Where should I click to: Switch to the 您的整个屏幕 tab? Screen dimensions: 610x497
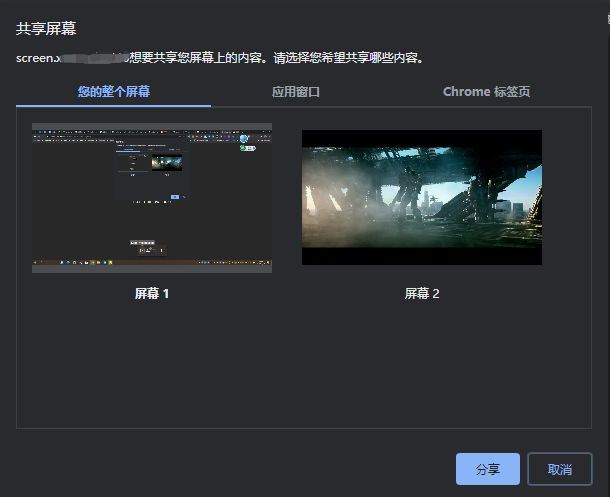point(114,92)
